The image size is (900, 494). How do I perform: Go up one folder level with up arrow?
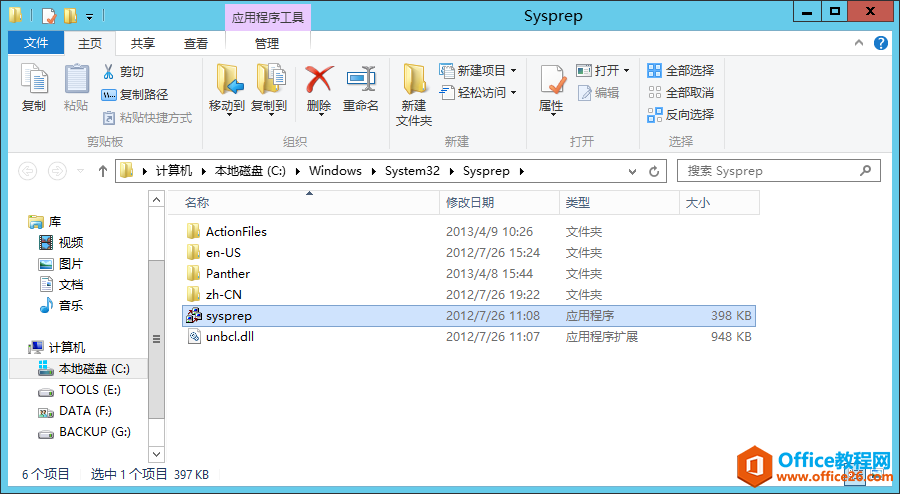(x=103, y=171)
